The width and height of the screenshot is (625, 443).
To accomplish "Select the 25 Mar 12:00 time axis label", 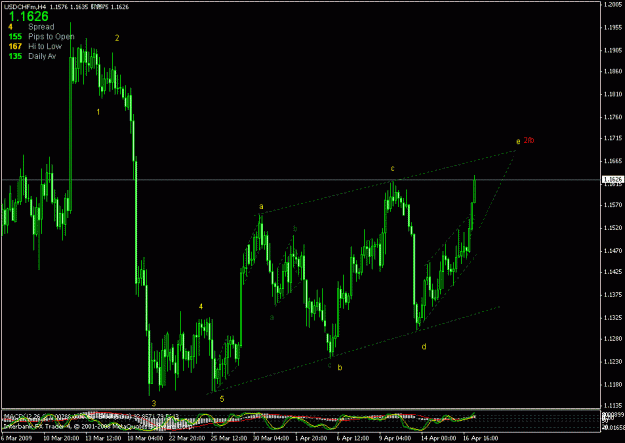I will pyautogui.click(x=228, y=438).
